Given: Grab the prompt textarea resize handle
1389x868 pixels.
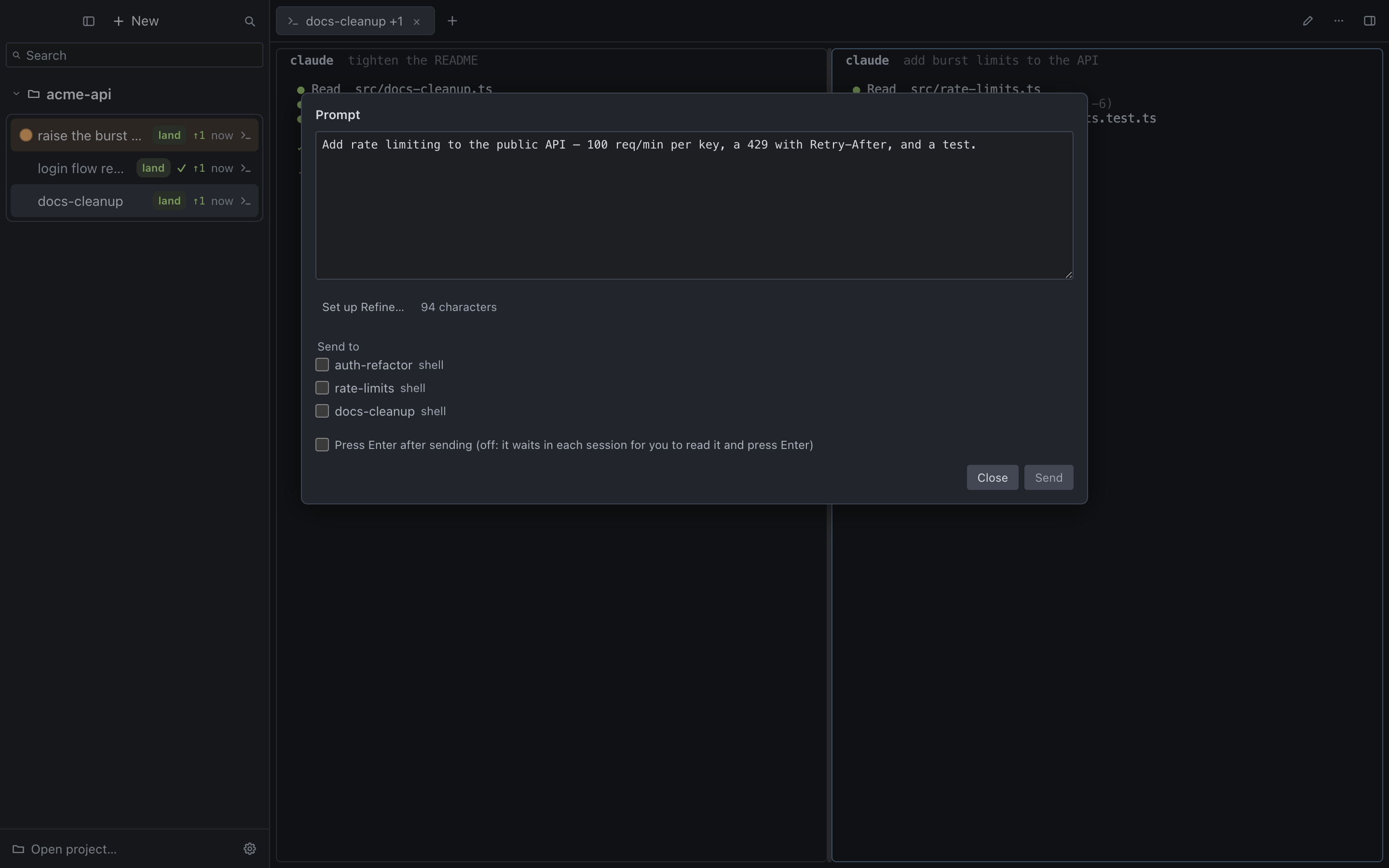Looking at the screenshot, I should [1068, 274].
